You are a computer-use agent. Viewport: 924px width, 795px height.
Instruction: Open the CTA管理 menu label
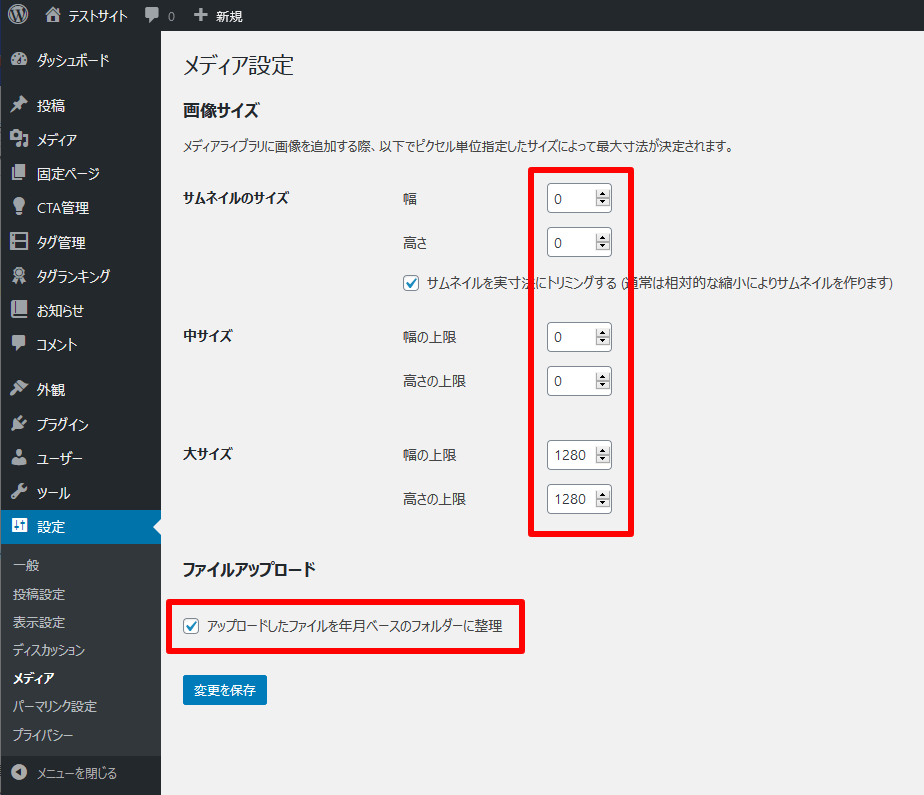(62, 207)
